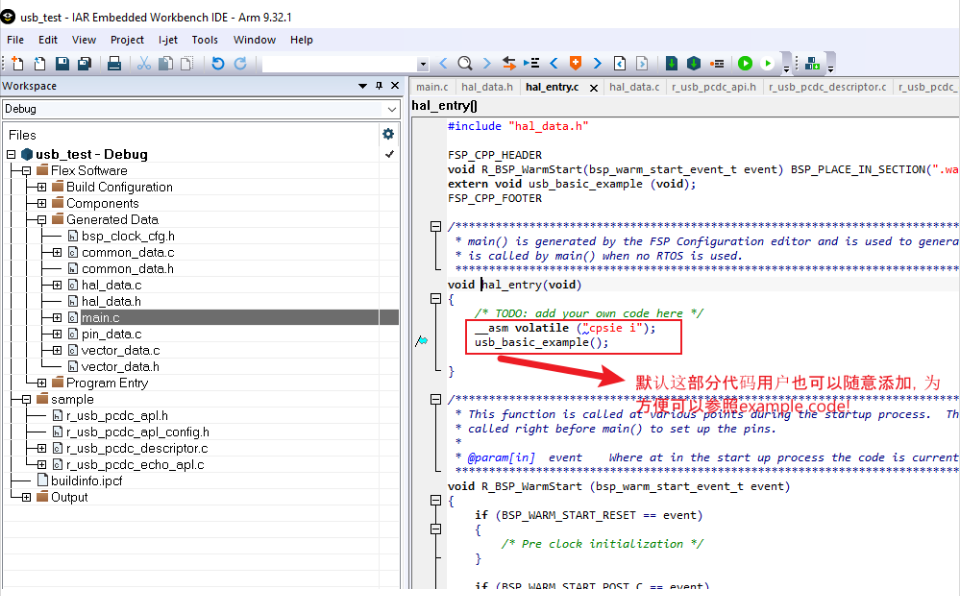Image resolution: width=960 pixels, height=596 pixels.
Task: Pin the Workspace panel
Action: pyautogui.click(x=379, y=86)
